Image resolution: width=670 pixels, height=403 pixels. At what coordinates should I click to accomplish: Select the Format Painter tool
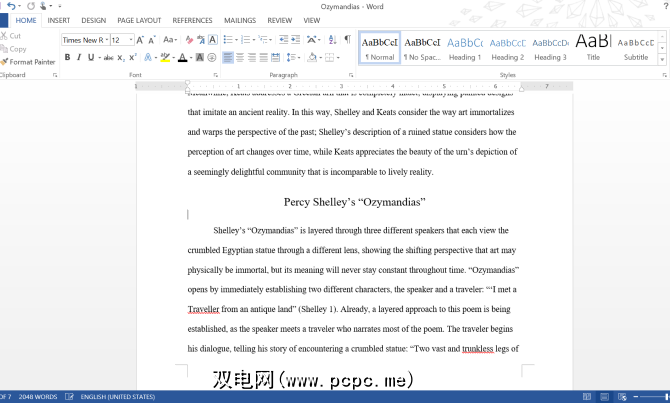pyautogui.click(x=32, y=62)
